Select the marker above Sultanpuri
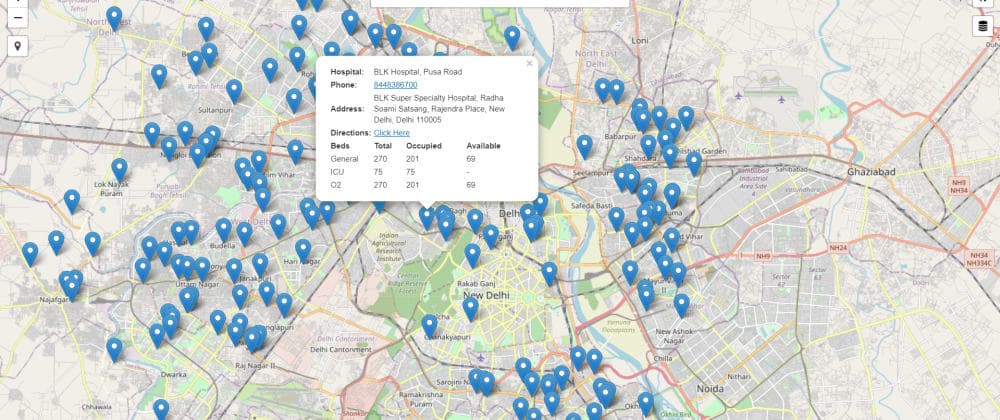The height and width of the screenshot is (420, 1000). (234, 90)
